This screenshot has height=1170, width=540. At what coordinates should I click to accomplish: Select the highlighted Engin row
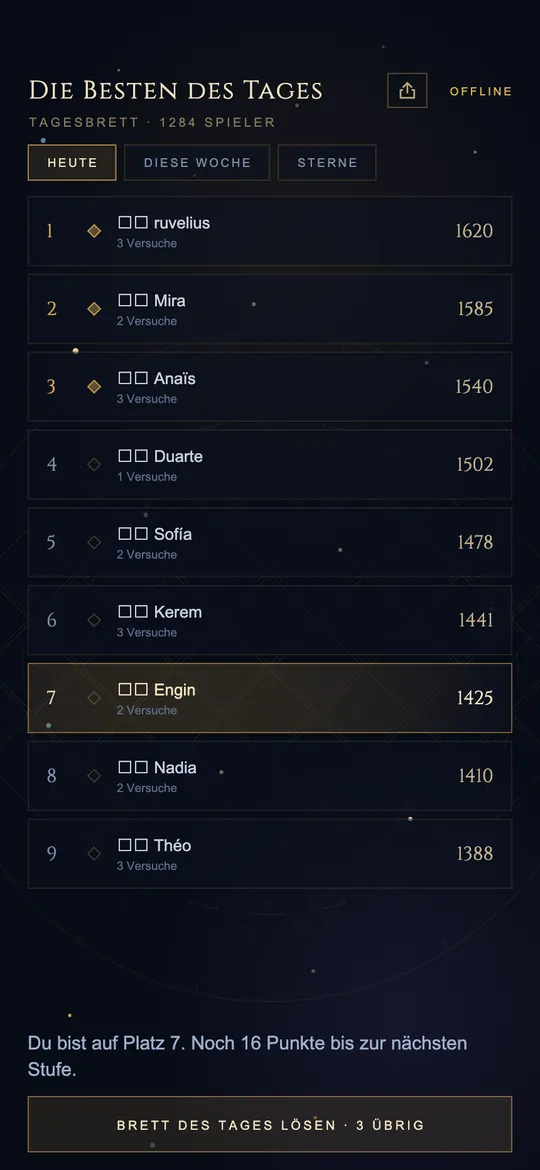[x=270, y=698]
